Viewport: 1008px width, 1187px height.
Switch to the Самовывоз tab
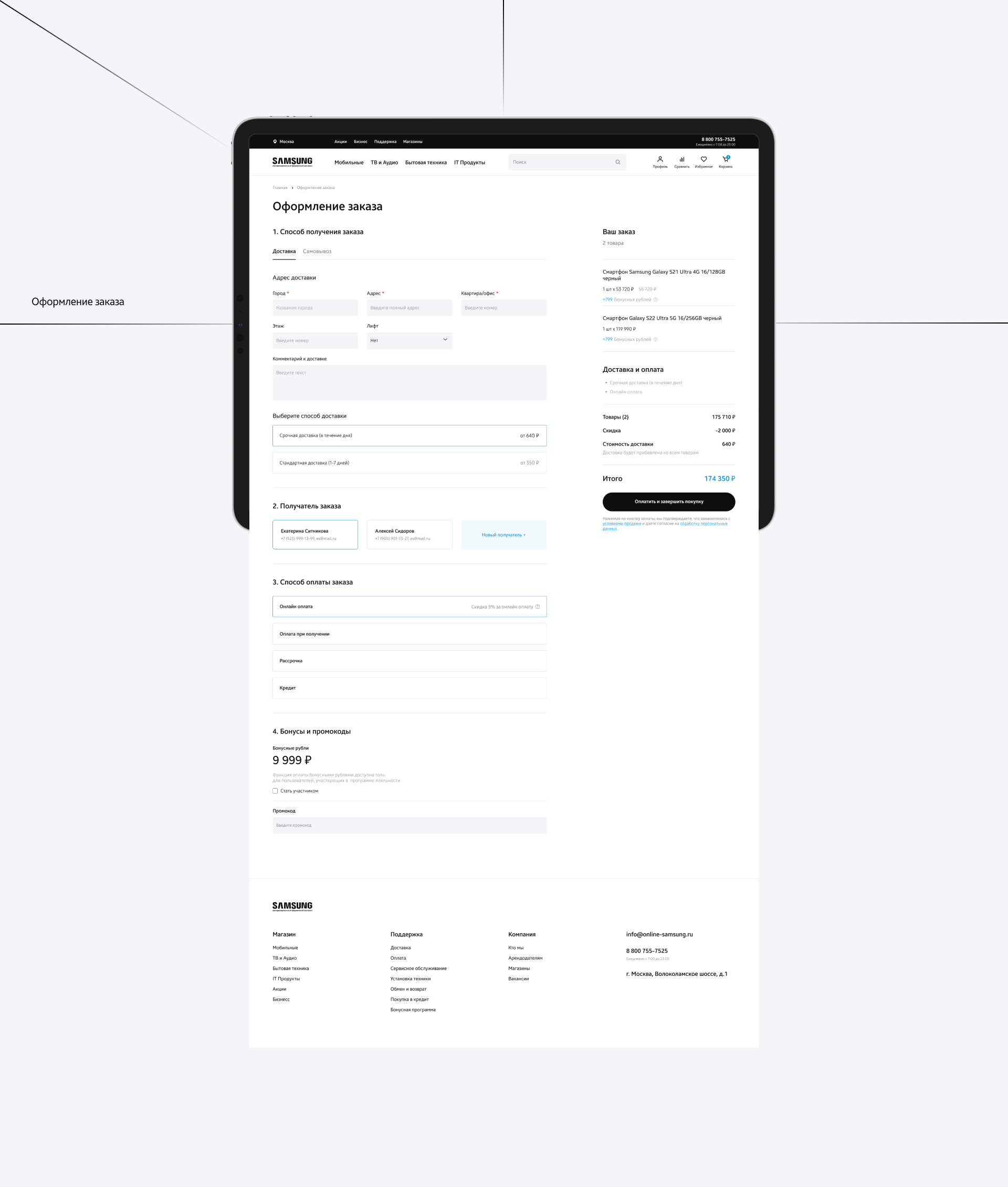317,252
